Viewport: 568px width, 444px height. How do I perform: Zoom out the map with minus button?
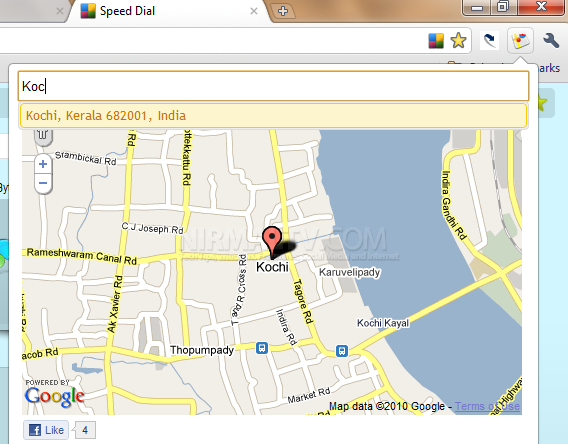pos(43,183)
